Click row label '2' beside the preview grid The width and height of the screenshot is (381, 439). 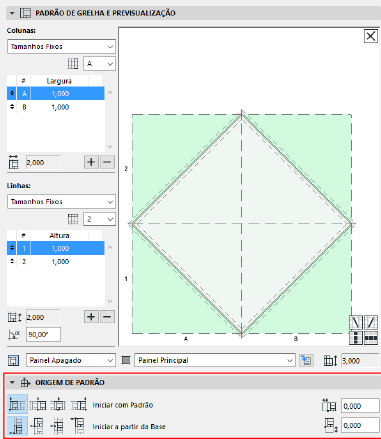(126, 169)
